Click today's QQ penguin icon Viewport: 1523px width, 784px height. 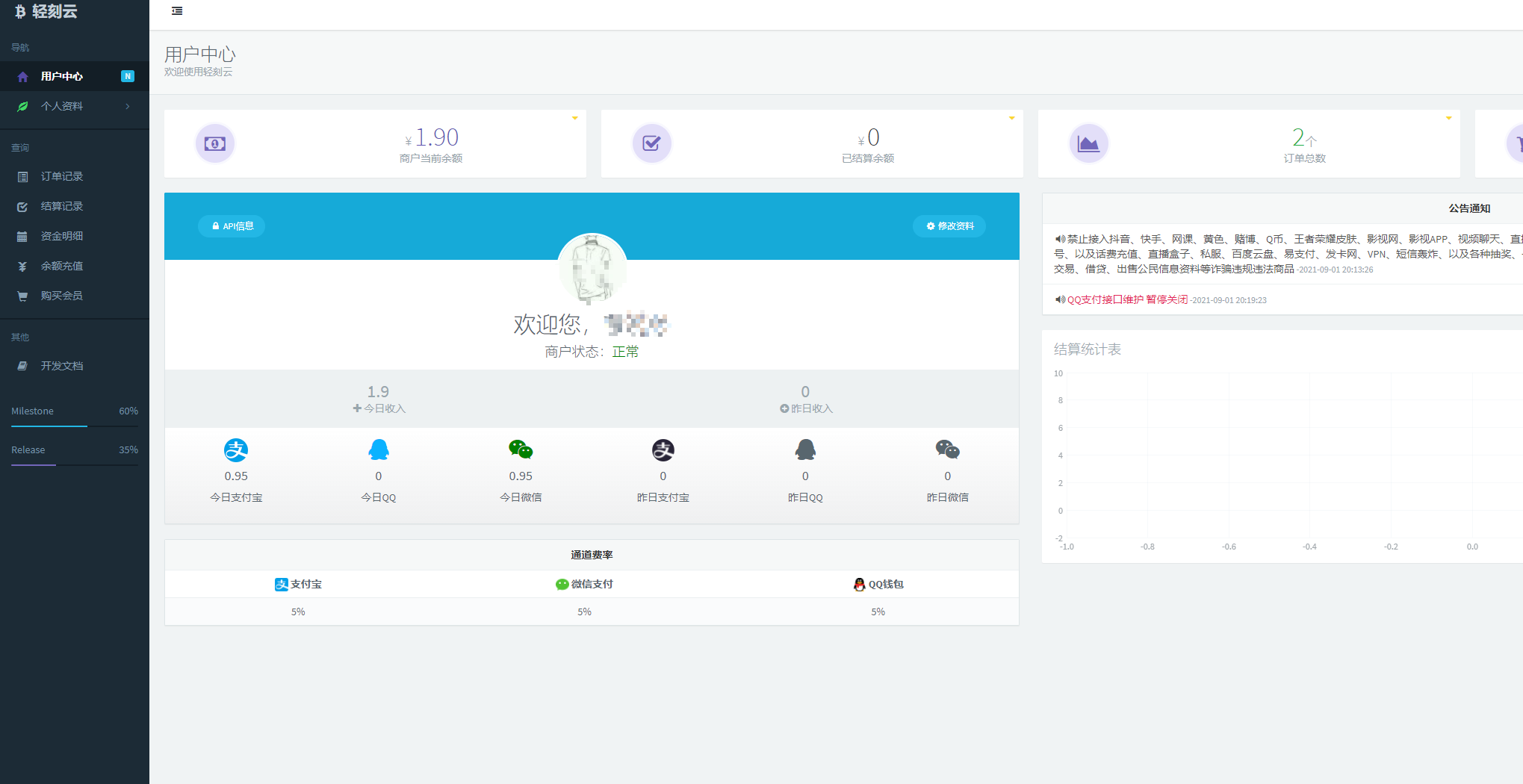[379, 449]
